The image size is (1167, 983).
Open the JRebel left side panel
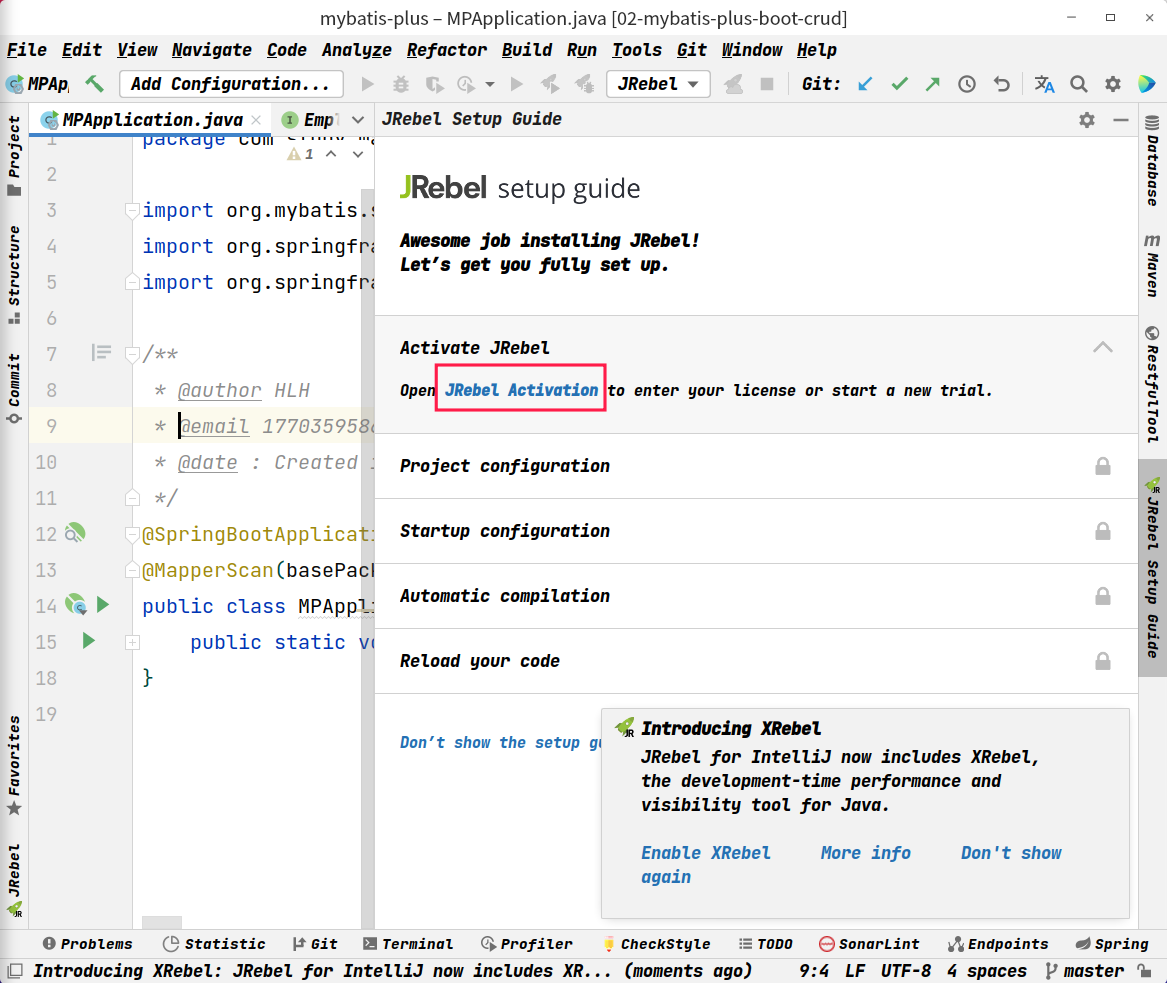click(14, 880)
